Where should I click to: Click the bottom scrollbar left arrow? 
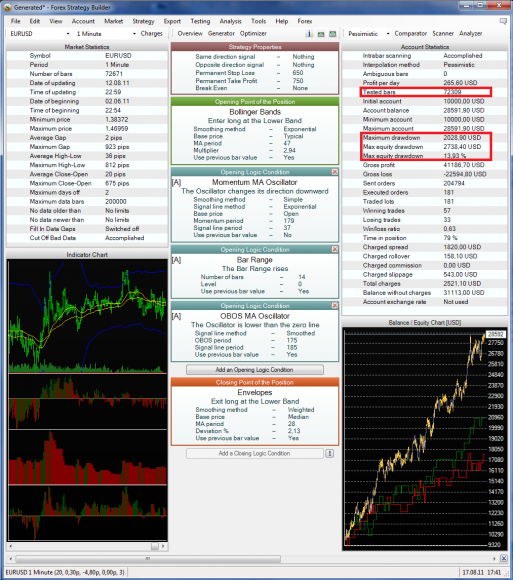(10, 559)
